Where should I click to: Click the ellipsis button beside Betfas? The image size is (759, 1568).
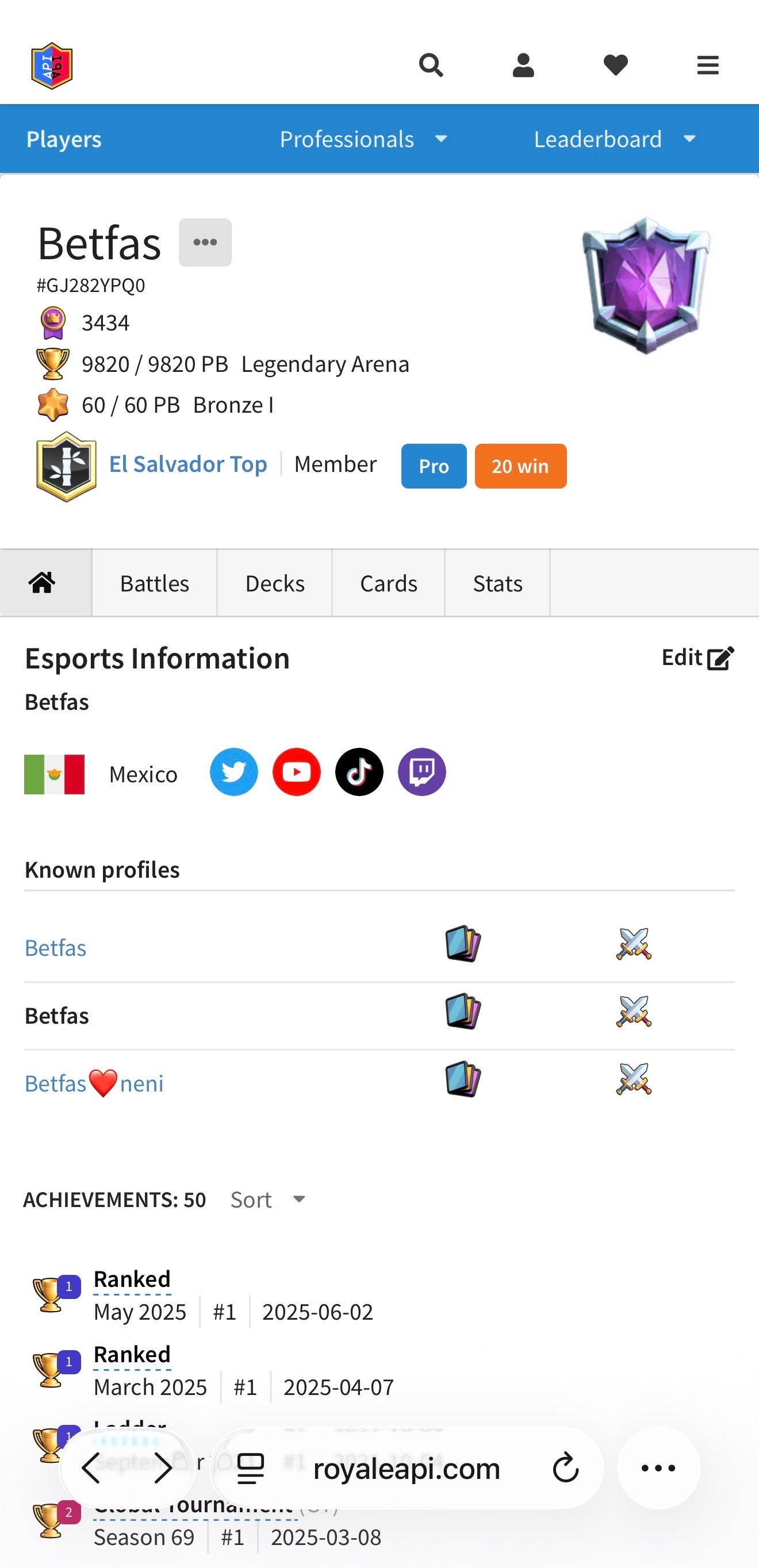pos(205,242)
